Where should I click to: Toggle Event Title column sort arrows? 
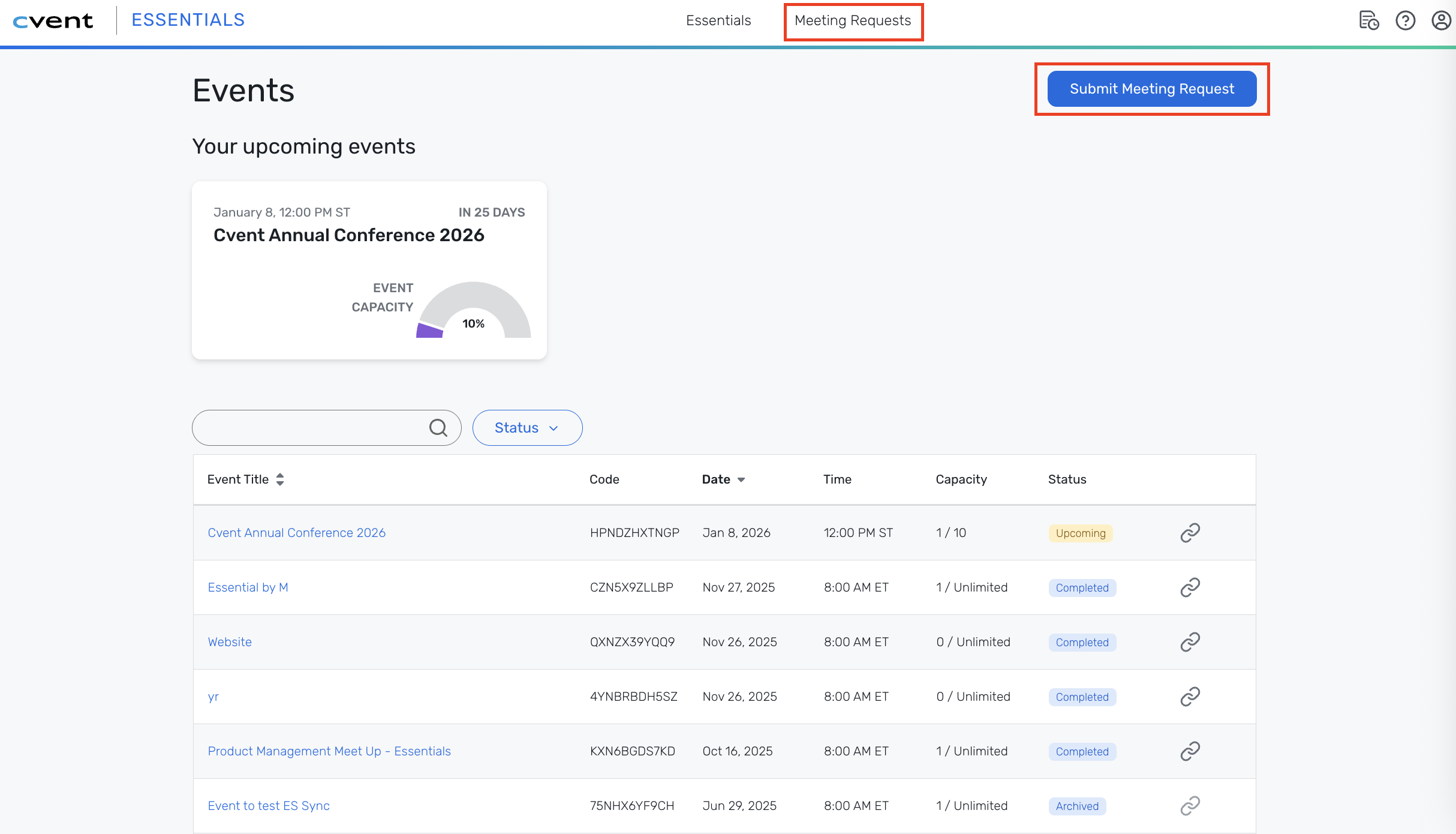(280, 479)
